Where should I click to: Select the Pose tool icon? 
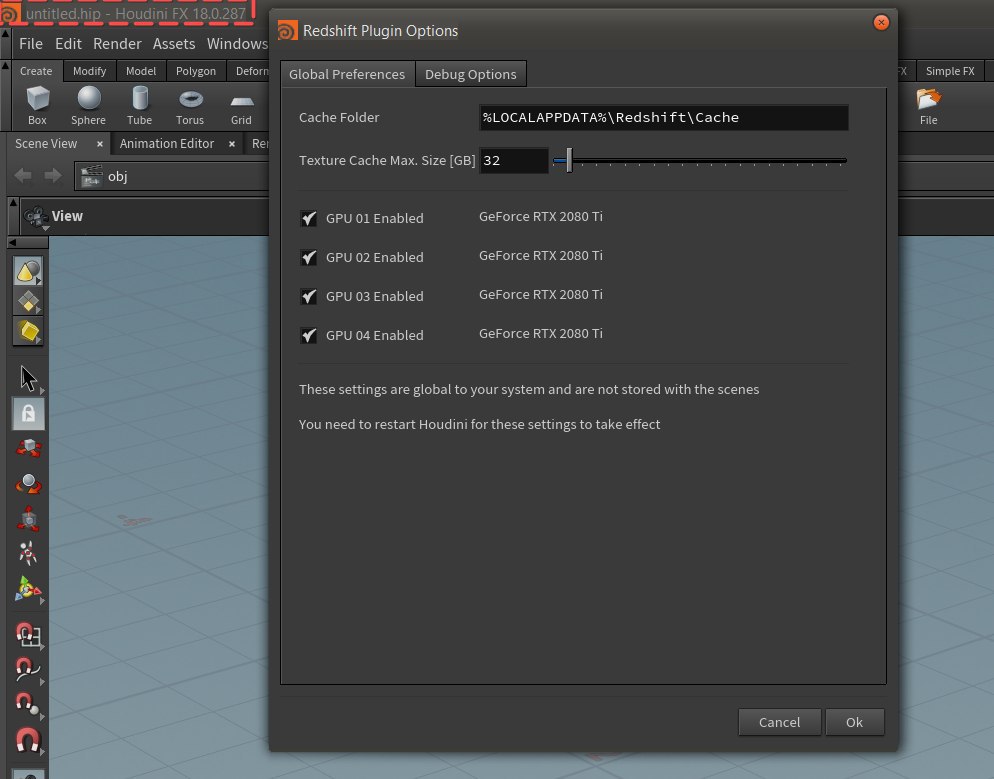click(x=28, y=553)
